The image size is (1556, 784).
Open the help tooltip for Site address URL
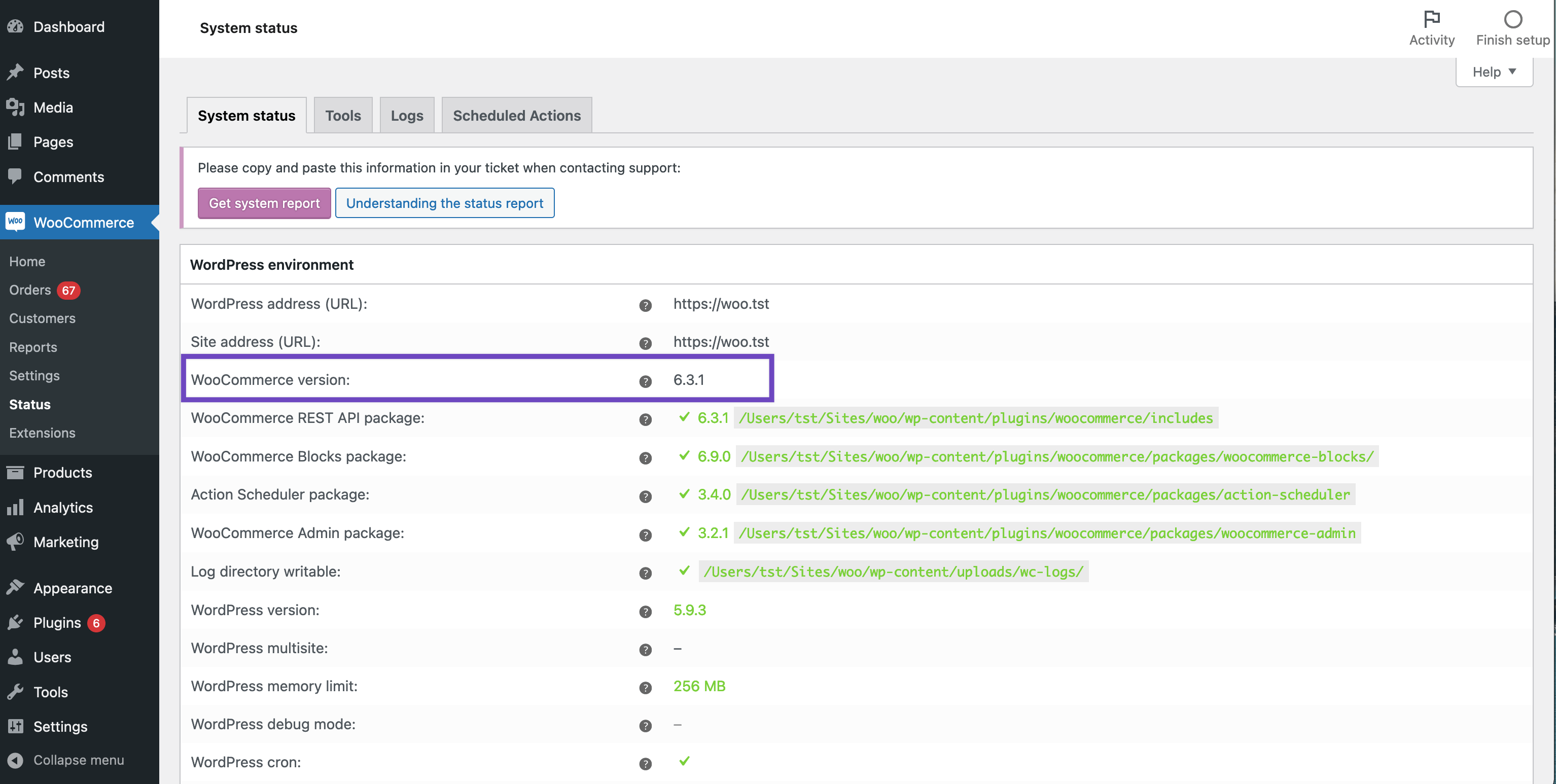coord(645,343)
